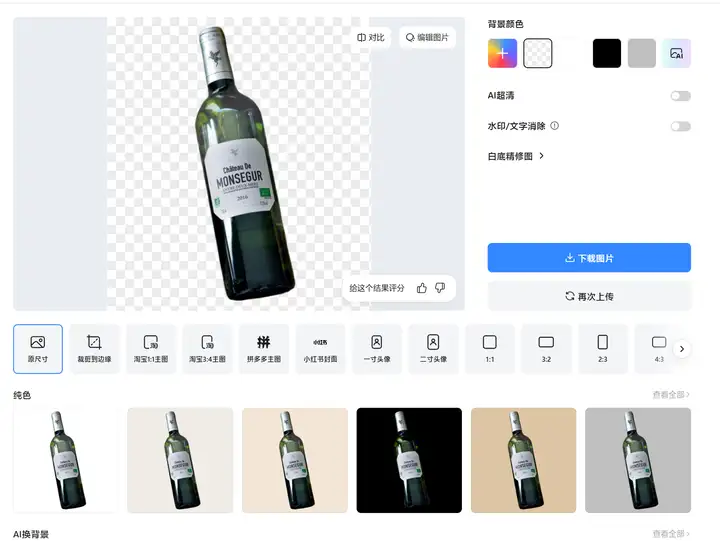Select 原尺寸 original size option
Screen dimensions: 720x541
coord(38,349)
